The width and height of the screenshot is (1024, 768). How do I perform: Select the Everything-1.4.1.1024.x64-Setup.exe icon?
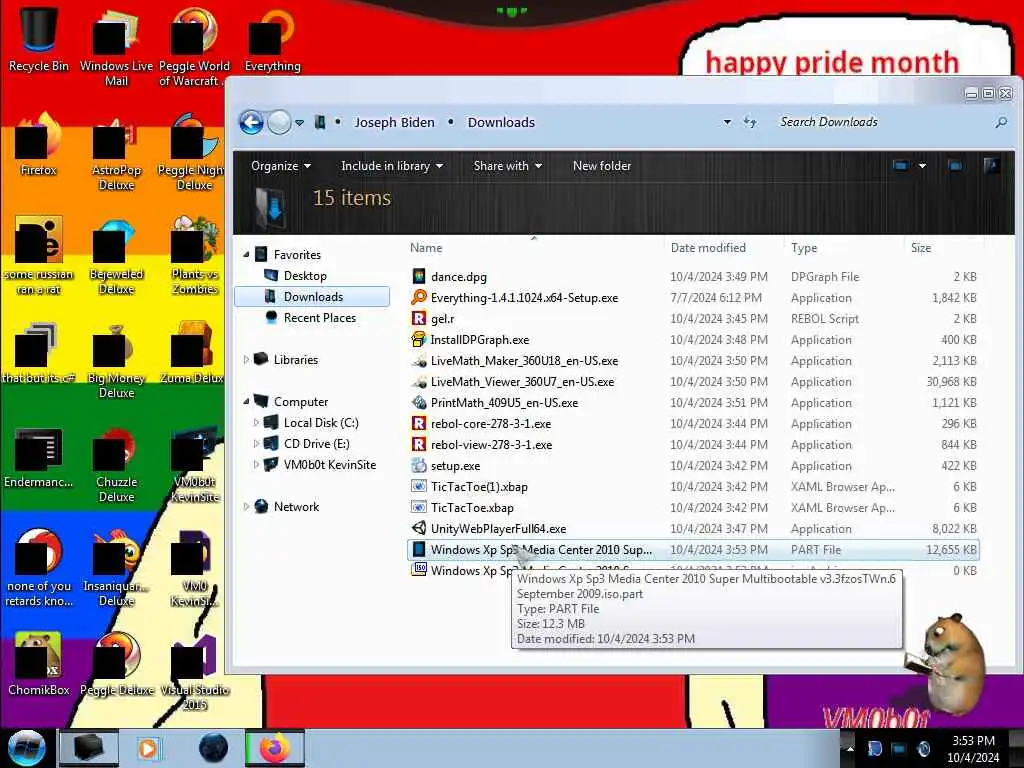[419, 297]
